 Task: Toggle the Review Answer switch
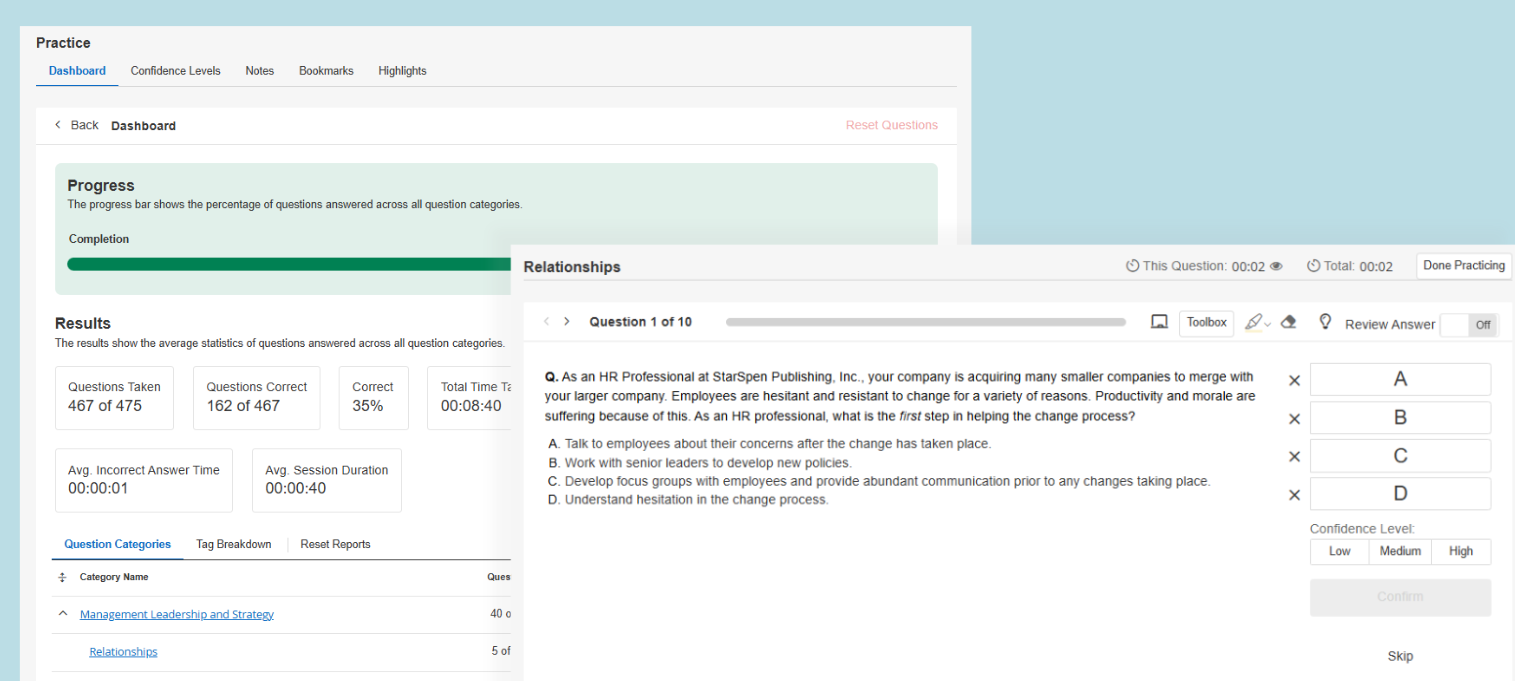tap(1469, 325)
